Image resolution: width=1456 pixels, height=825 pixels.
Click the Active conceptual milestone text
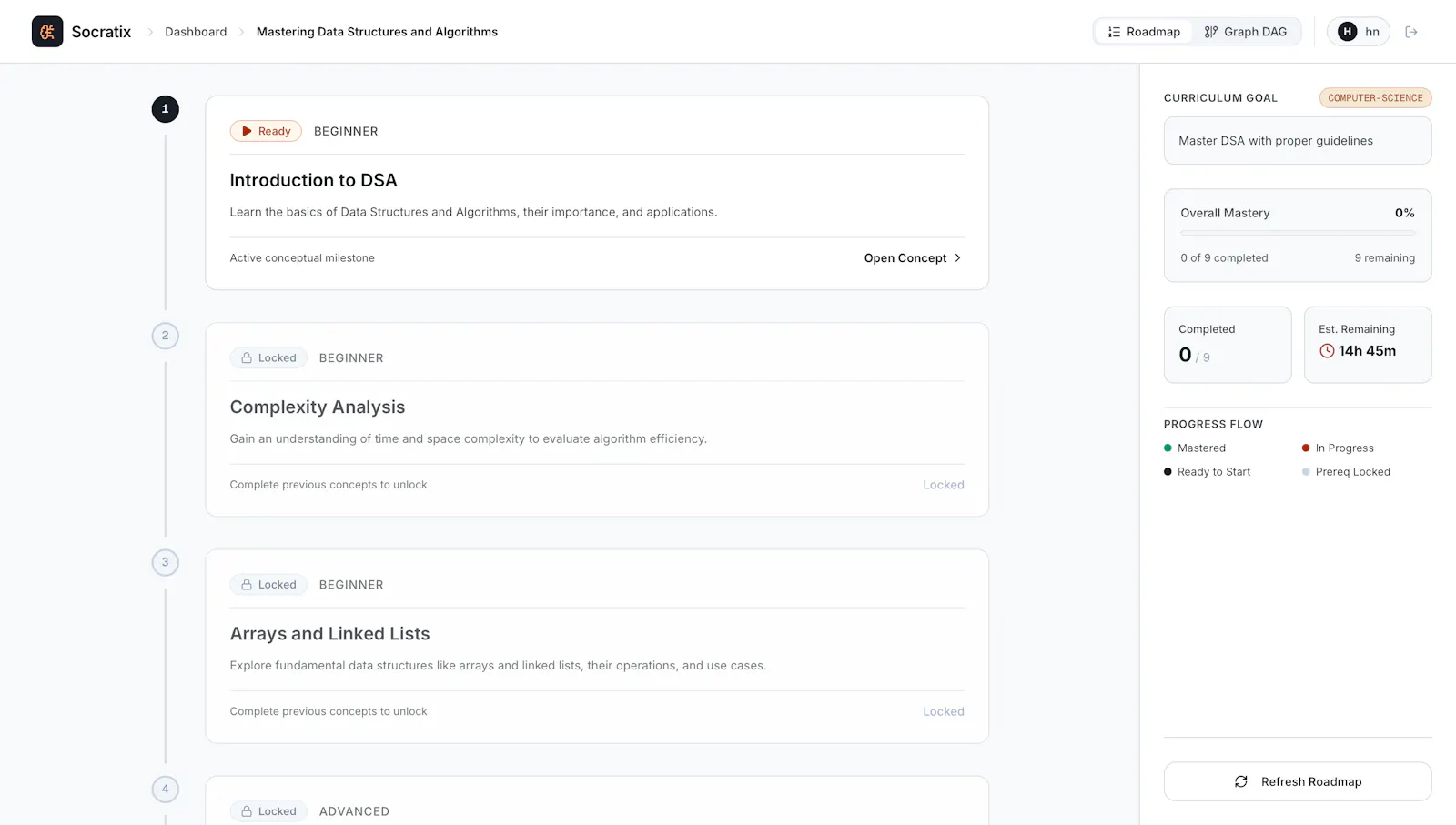pos(302,258)
